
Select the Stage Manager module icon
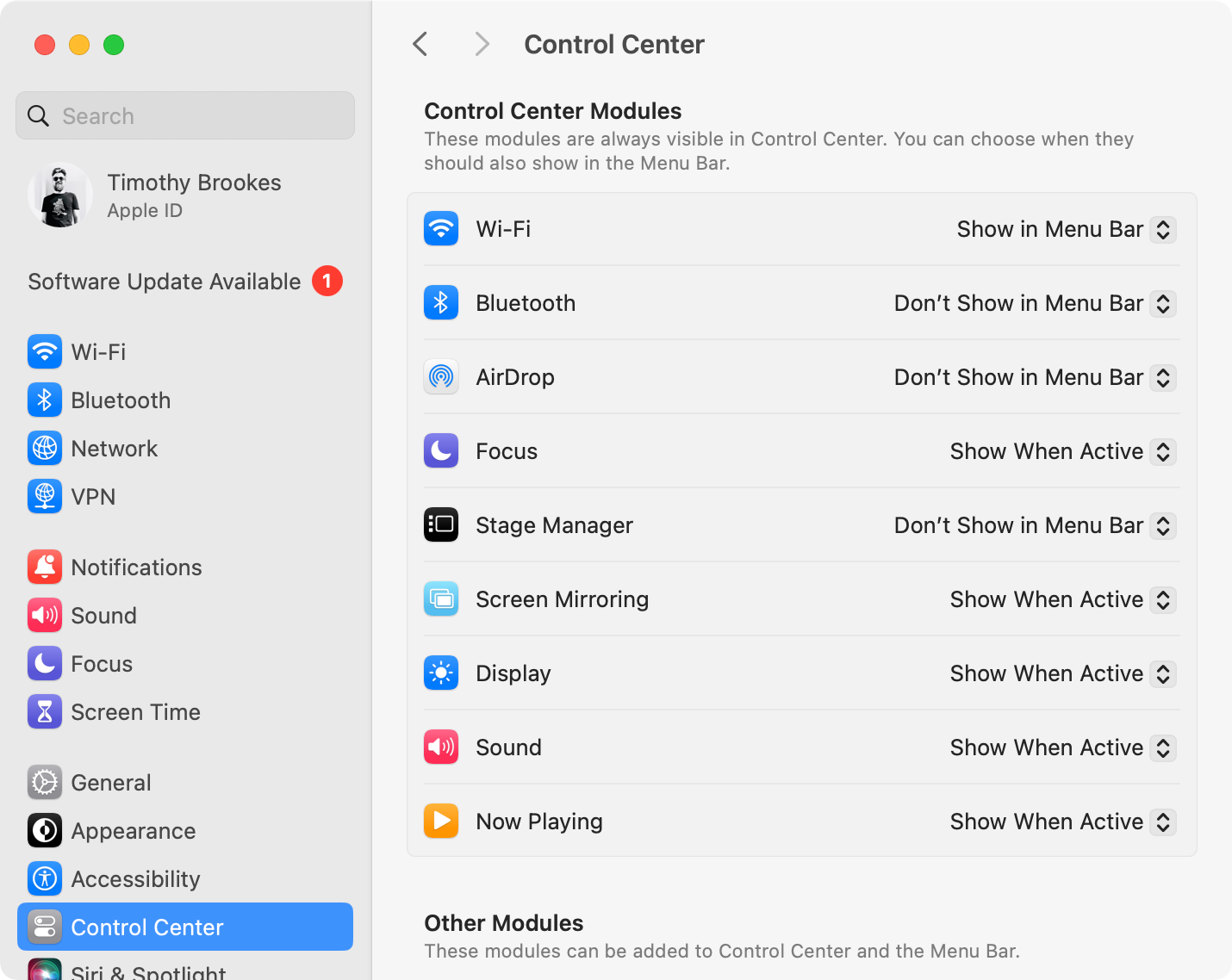coord(441,525)
